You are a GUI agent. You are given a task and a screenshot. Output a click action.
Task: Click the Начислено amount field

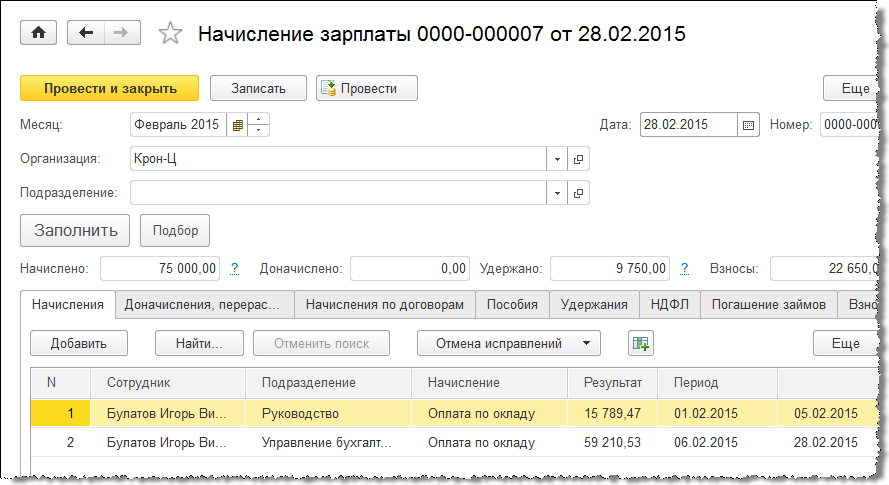[x=160, y=268]
